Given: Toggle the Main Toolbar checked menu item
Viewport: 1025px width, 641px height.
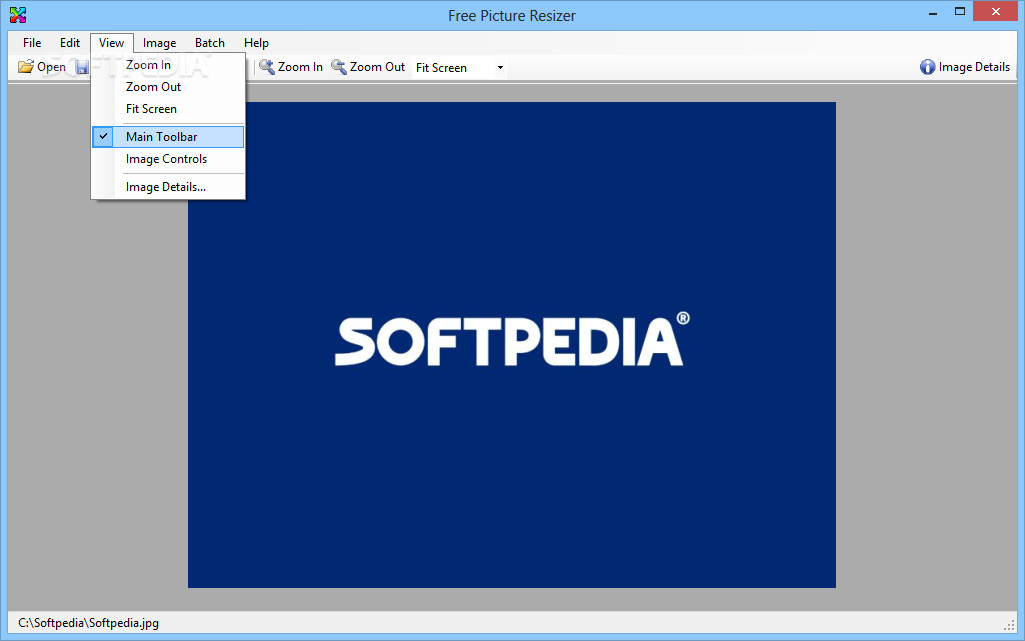Looking at the screenshot, I should [x=168, y=137].
